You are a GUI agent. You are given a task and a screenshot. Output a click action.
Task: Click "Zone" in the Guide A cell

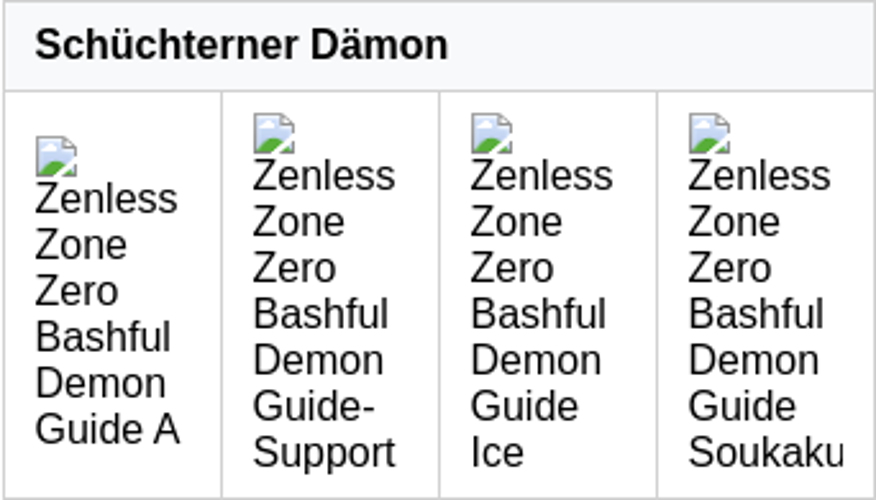pos(81,245)
